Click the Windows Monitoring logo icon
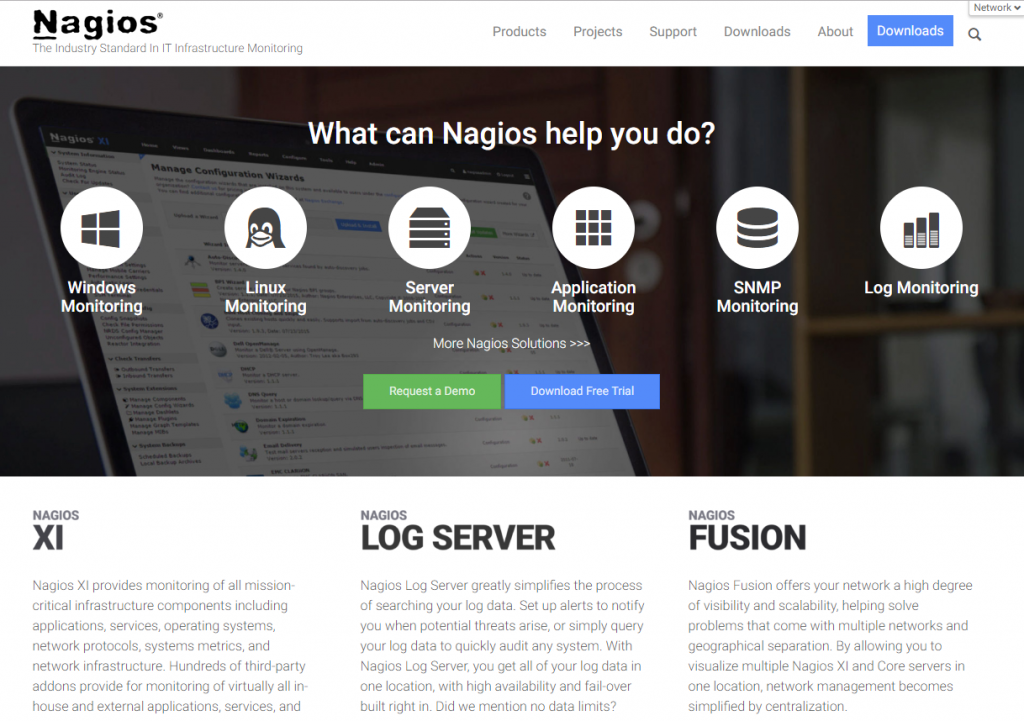This screenshot has height=721, width=1024. tap(101, 228)
